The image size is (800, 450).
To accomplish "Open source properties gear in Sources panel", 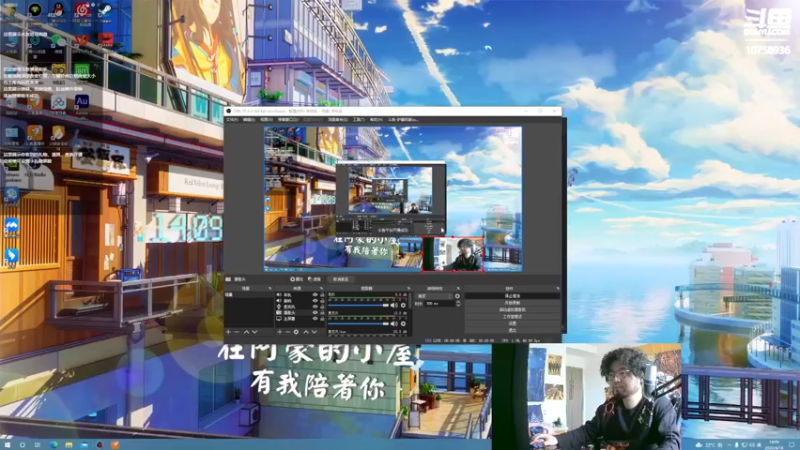I will (x=296, y=332).
